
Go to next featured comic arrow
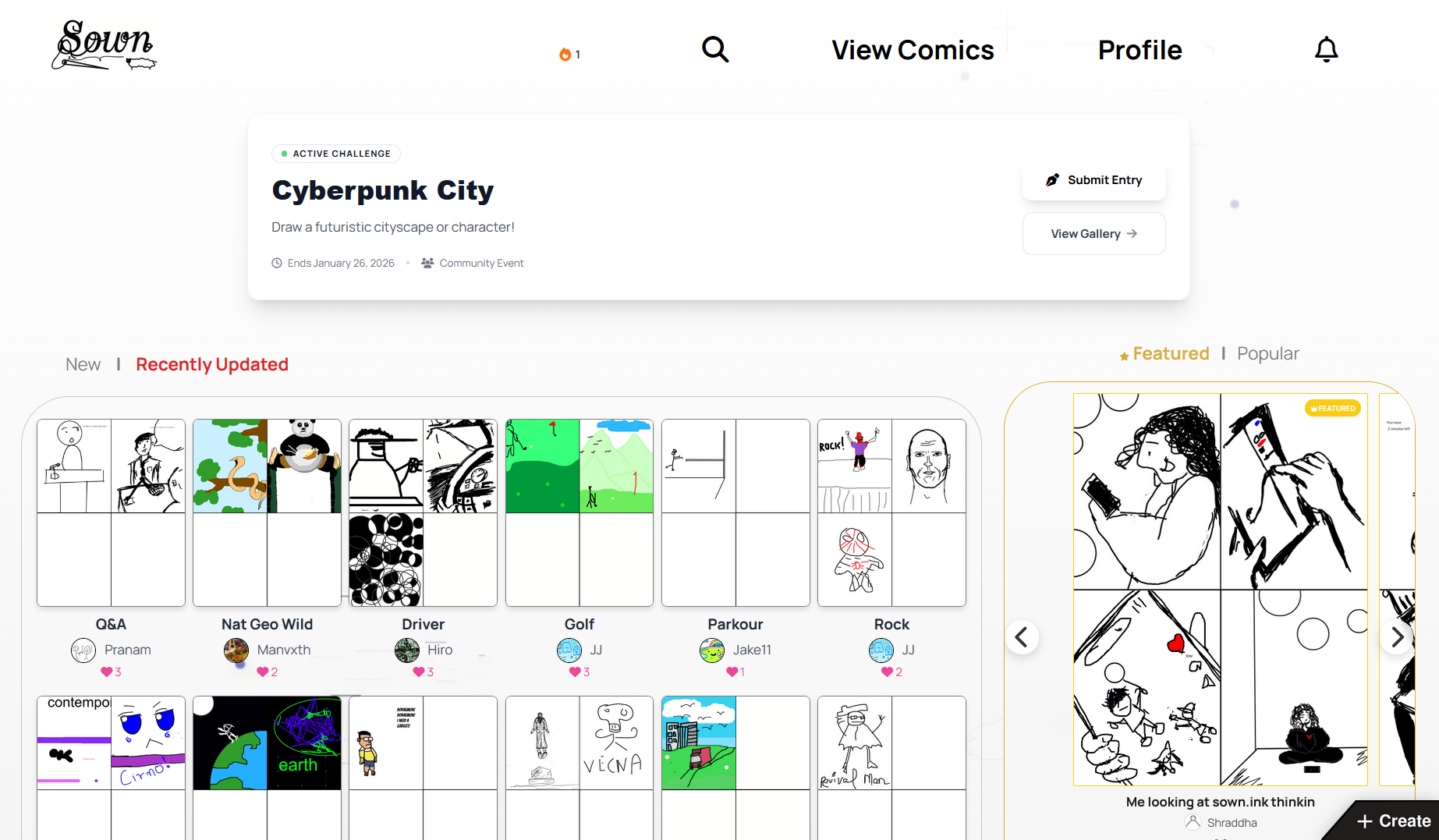click(1397, 637)
